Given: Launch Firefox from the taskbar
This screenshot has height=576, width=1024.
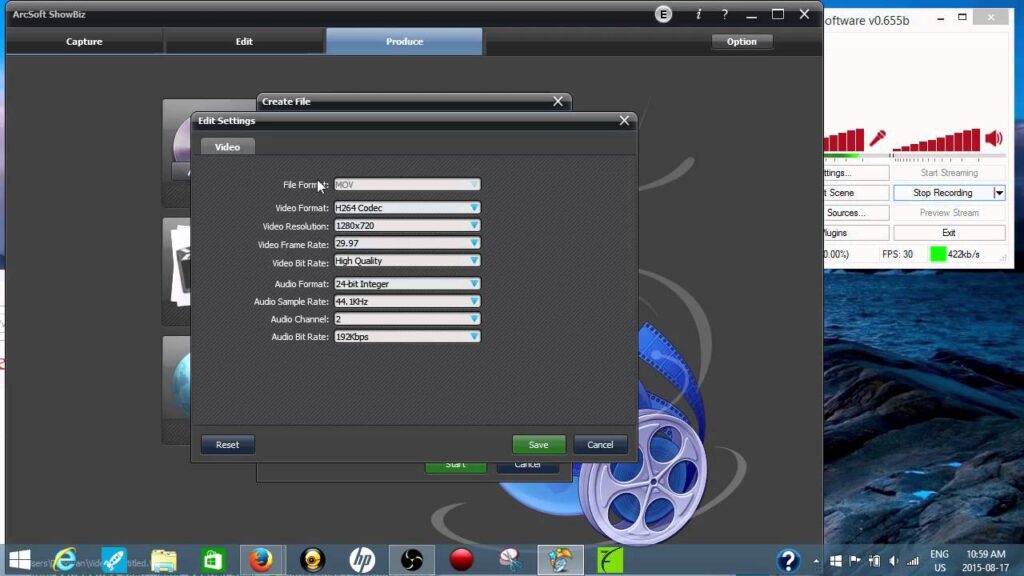Looking at the screenshot, I should point(262,559).
